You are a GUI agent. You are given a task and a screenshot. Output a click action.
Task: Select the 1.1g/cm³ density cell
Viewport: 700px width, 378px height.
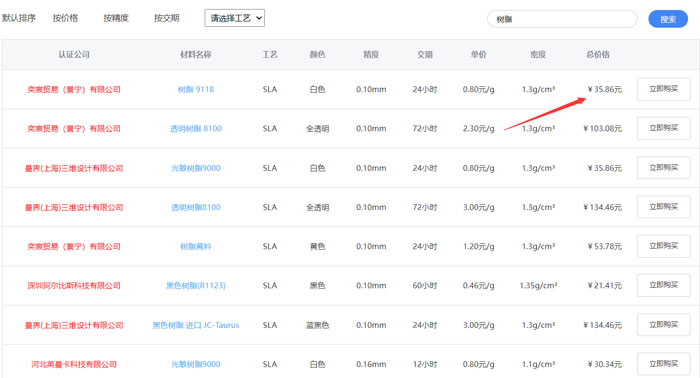538,364
